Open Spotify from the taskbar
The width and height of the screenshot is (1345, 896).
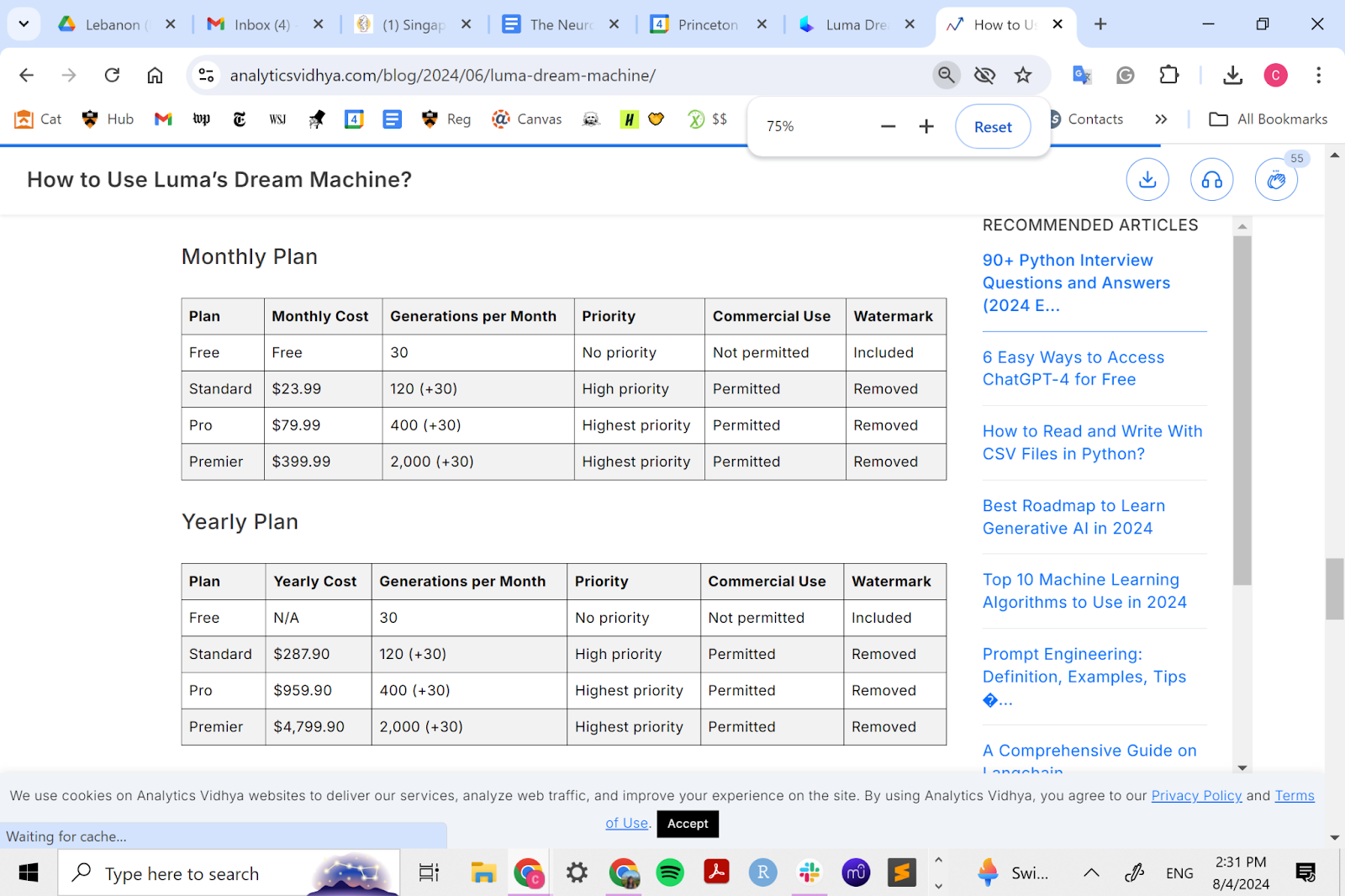click(x=670, y=873)
